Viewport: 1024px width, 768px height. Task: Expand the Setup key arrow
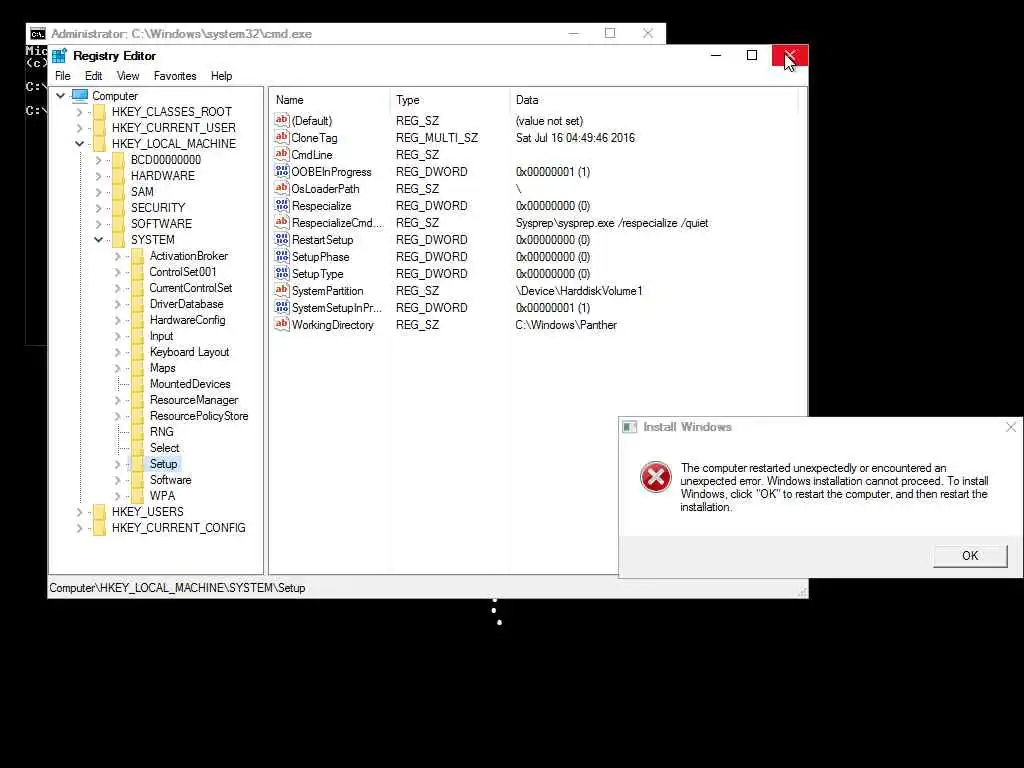[x=118, y=464]
